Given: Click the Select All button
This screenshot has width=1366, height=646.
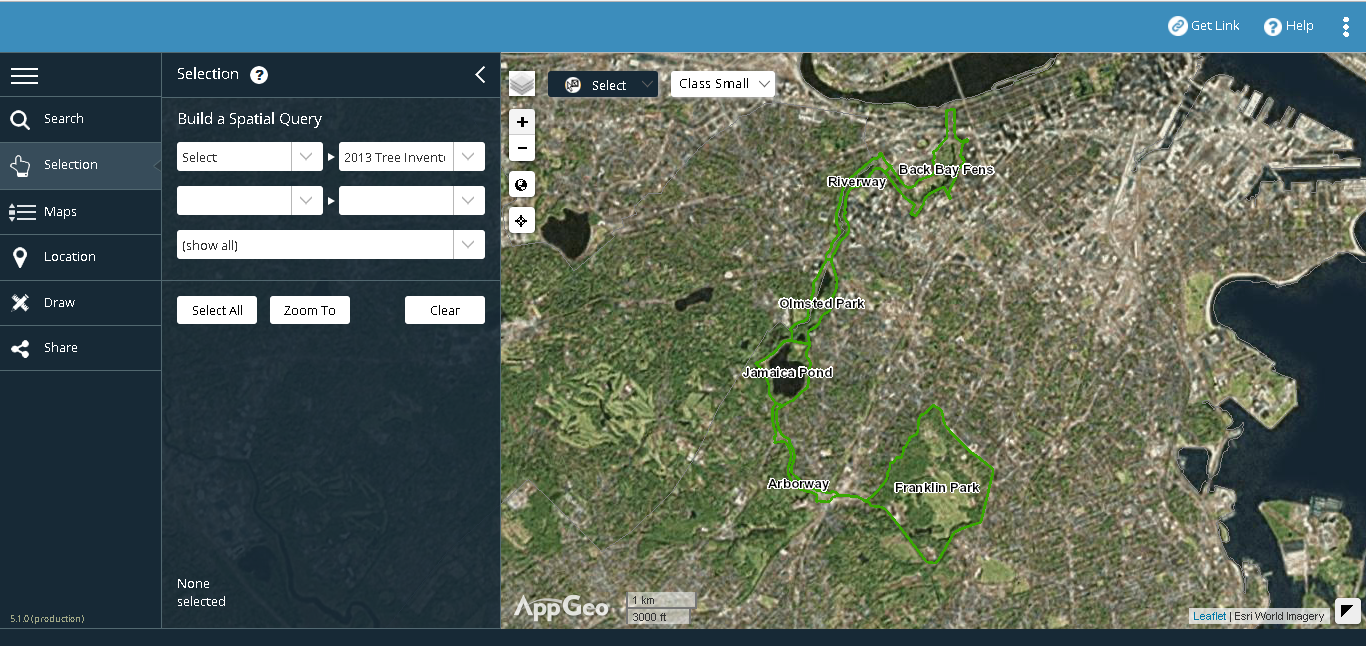Looking at the screenshot, I should (x=217, y=310).
